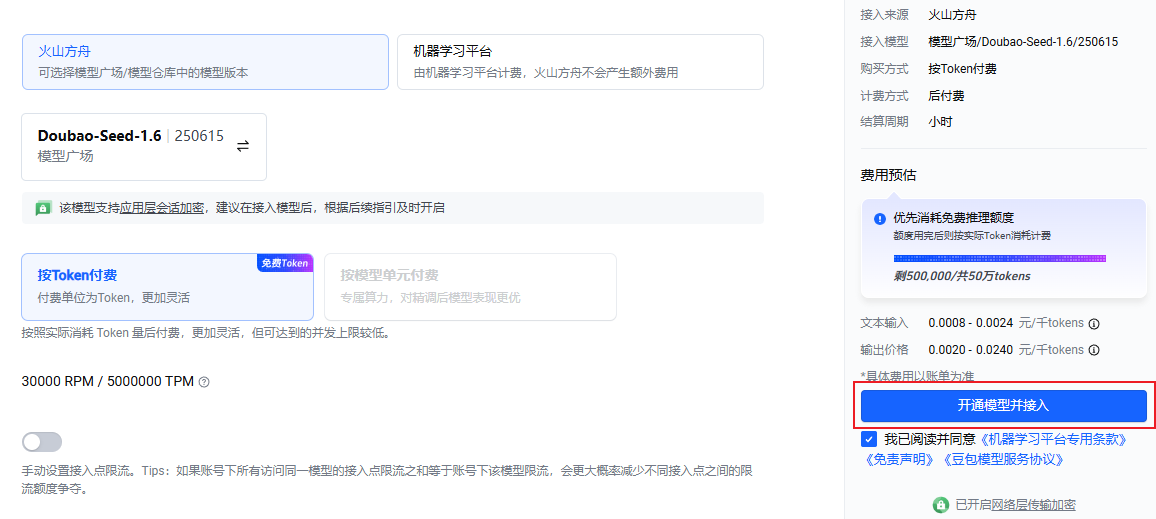Open 应用层会话加密 link
1156x519 pixels.
(162, 208)
